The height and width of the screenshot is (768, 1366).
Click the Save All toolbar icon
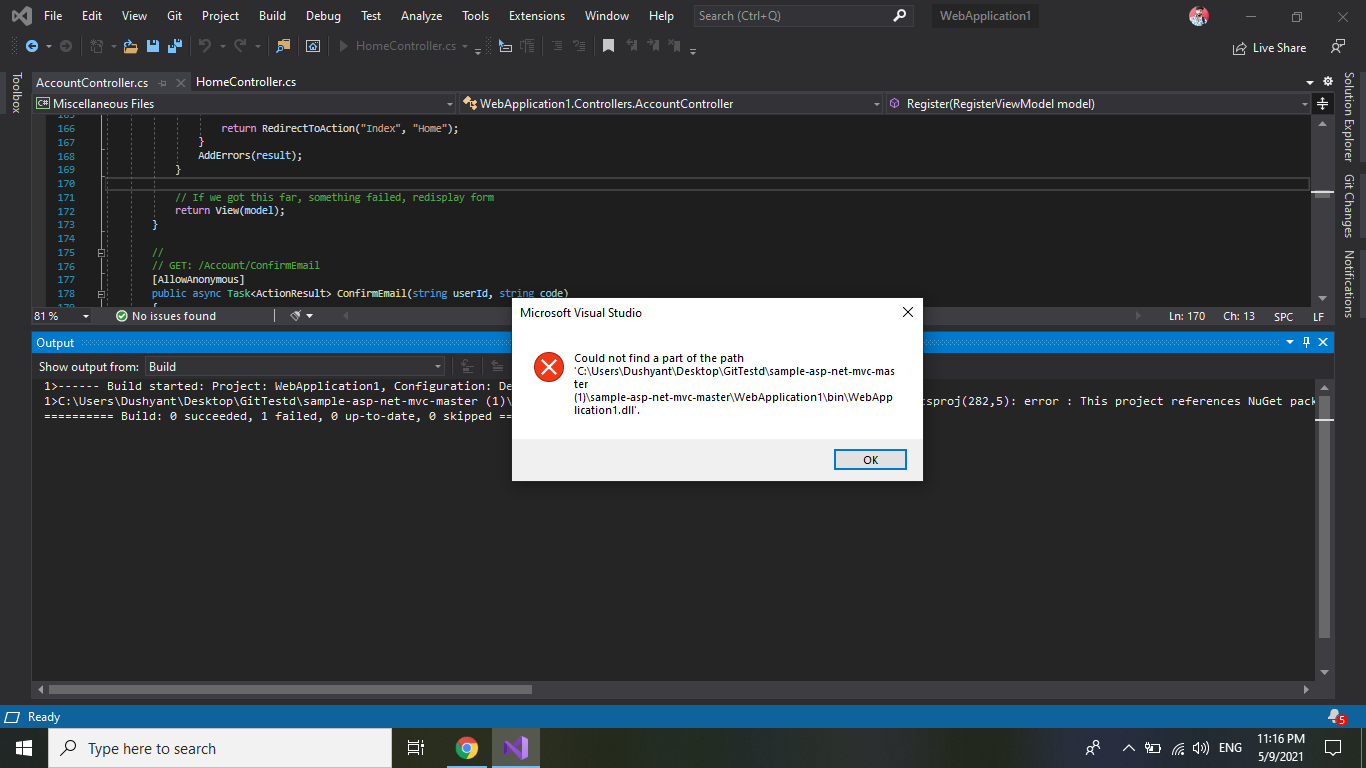click(175, 46)
